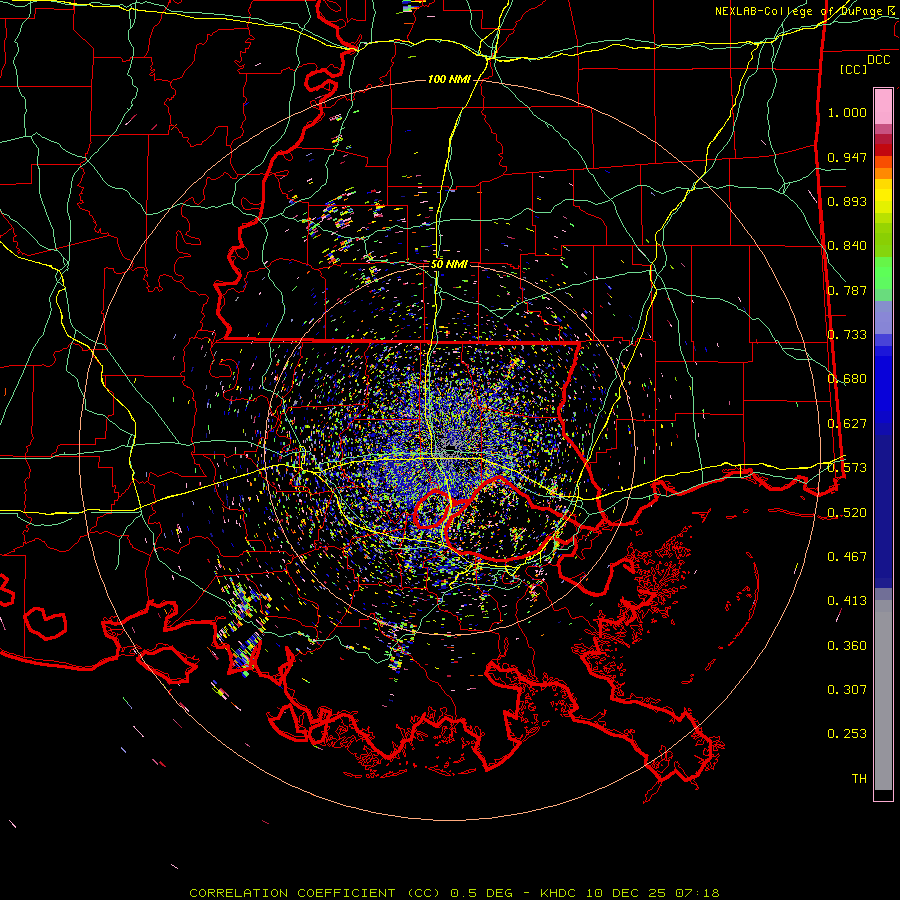The width and height of the screenshot is (900, 900).
Task: Click the bright green segment of color bar
Action: pos(883,272)
